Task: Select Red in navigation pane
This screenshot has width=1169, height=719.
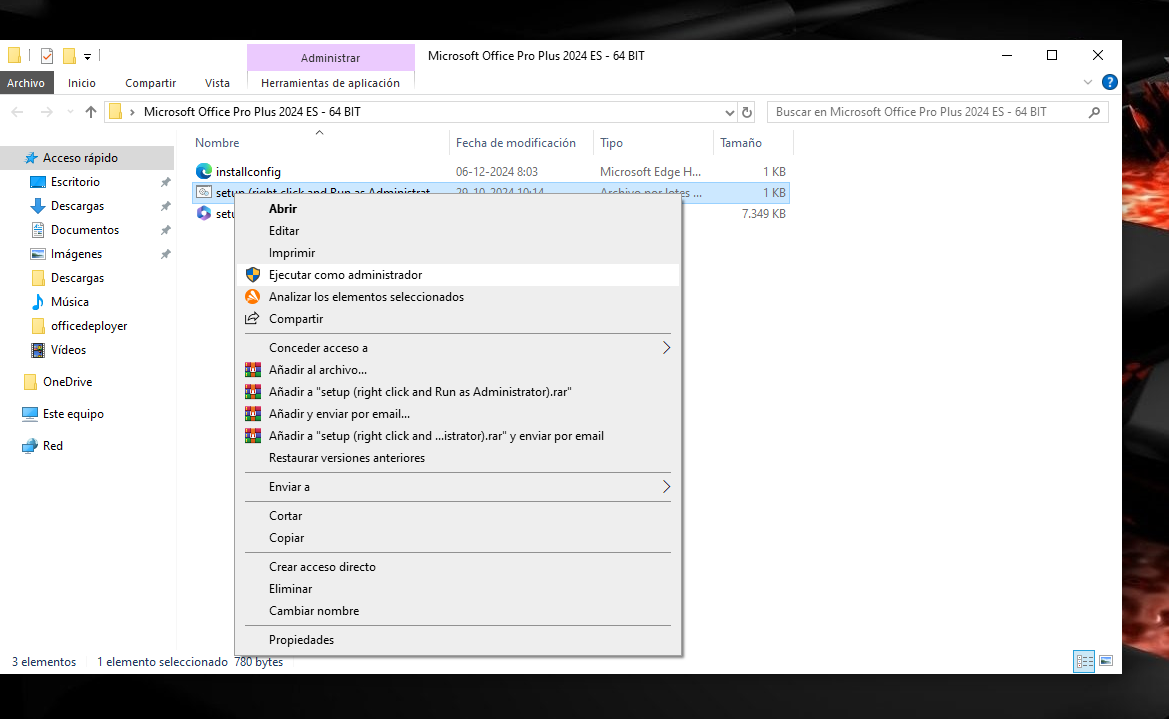Action: point(52,446)
